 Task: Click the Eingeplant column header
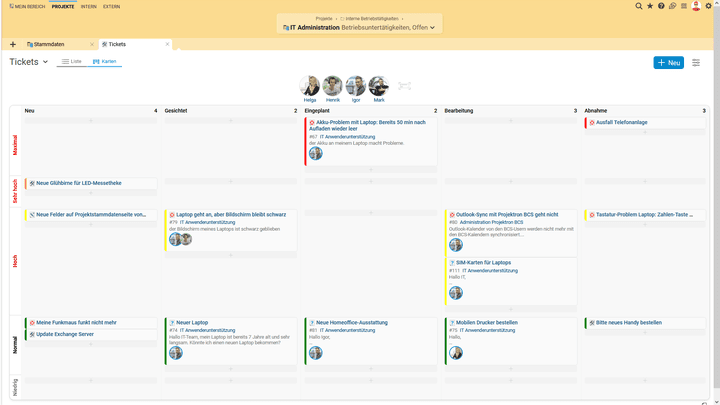click(x=317, y=111)
